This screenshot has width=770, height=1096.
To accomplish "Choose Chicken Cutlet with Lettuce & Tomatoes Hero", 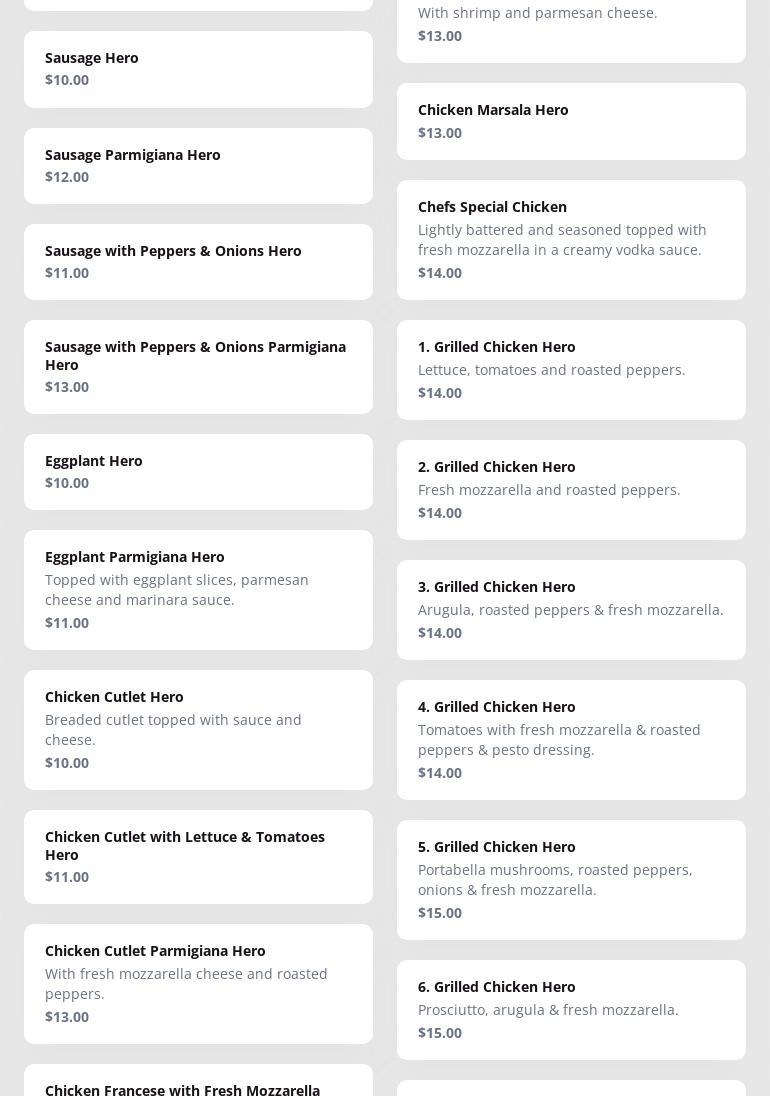I will click(198, 857).
